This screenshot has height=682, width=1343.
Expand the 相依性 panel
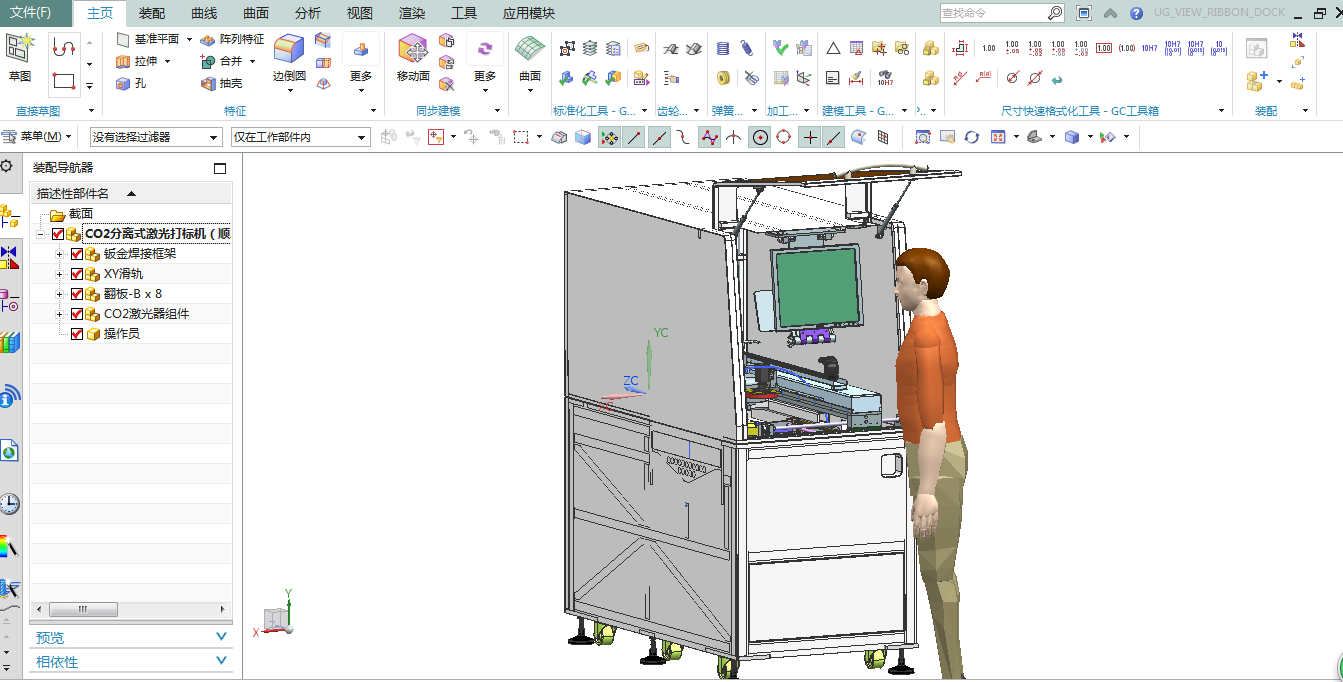point(131,661)
